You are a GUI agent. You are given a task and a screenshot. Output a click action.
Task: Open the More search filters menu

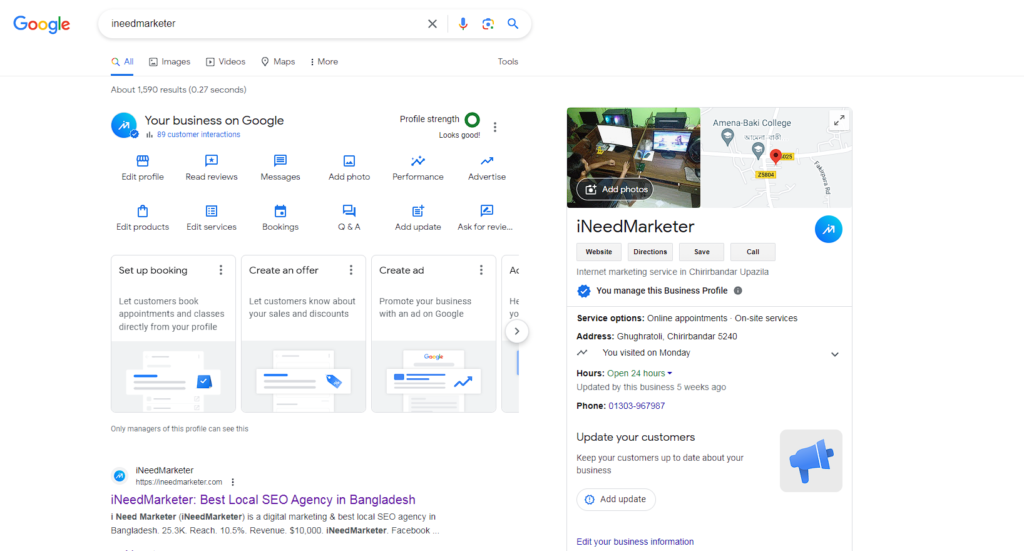tap(324, 62)
